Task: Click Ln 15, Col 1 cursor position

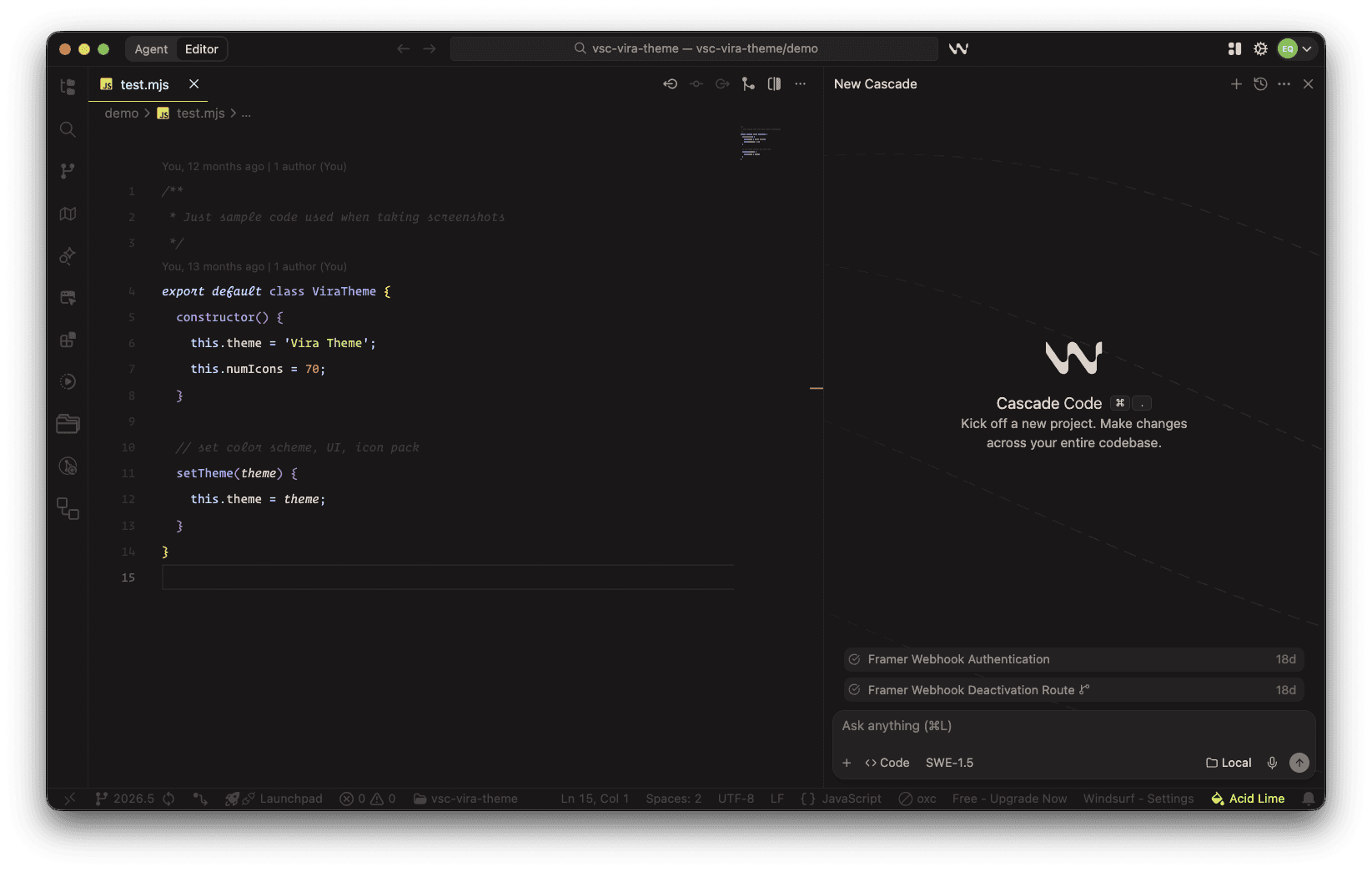Action: point(595,799)
